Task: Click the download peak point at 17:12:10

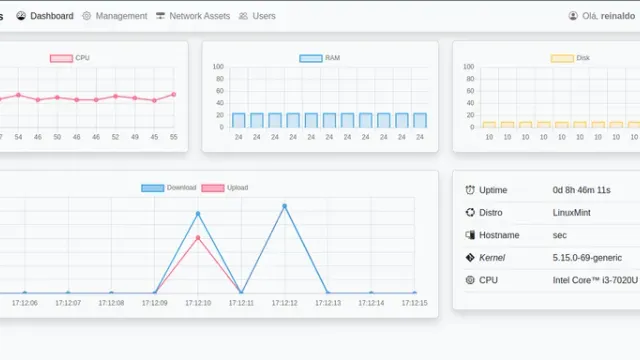Action: pos(198,213)
